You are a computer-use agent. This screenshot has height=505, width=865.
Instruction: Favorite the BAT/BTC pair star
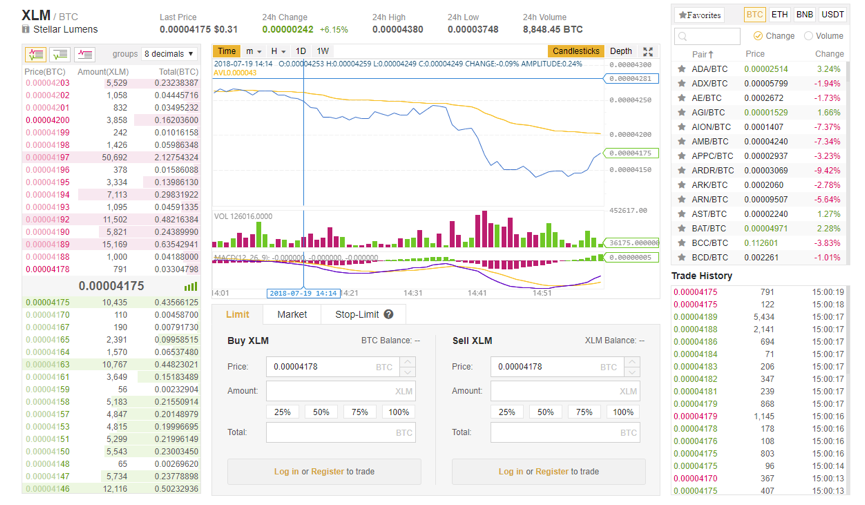682,228
